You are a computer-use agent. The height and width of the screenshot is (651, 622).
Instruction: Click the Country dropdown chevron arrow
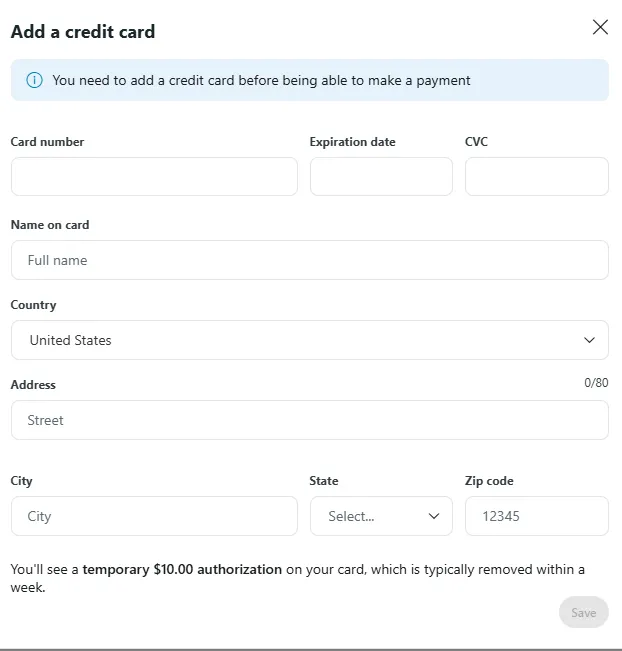pyautogui.click(x=589, y=340)
